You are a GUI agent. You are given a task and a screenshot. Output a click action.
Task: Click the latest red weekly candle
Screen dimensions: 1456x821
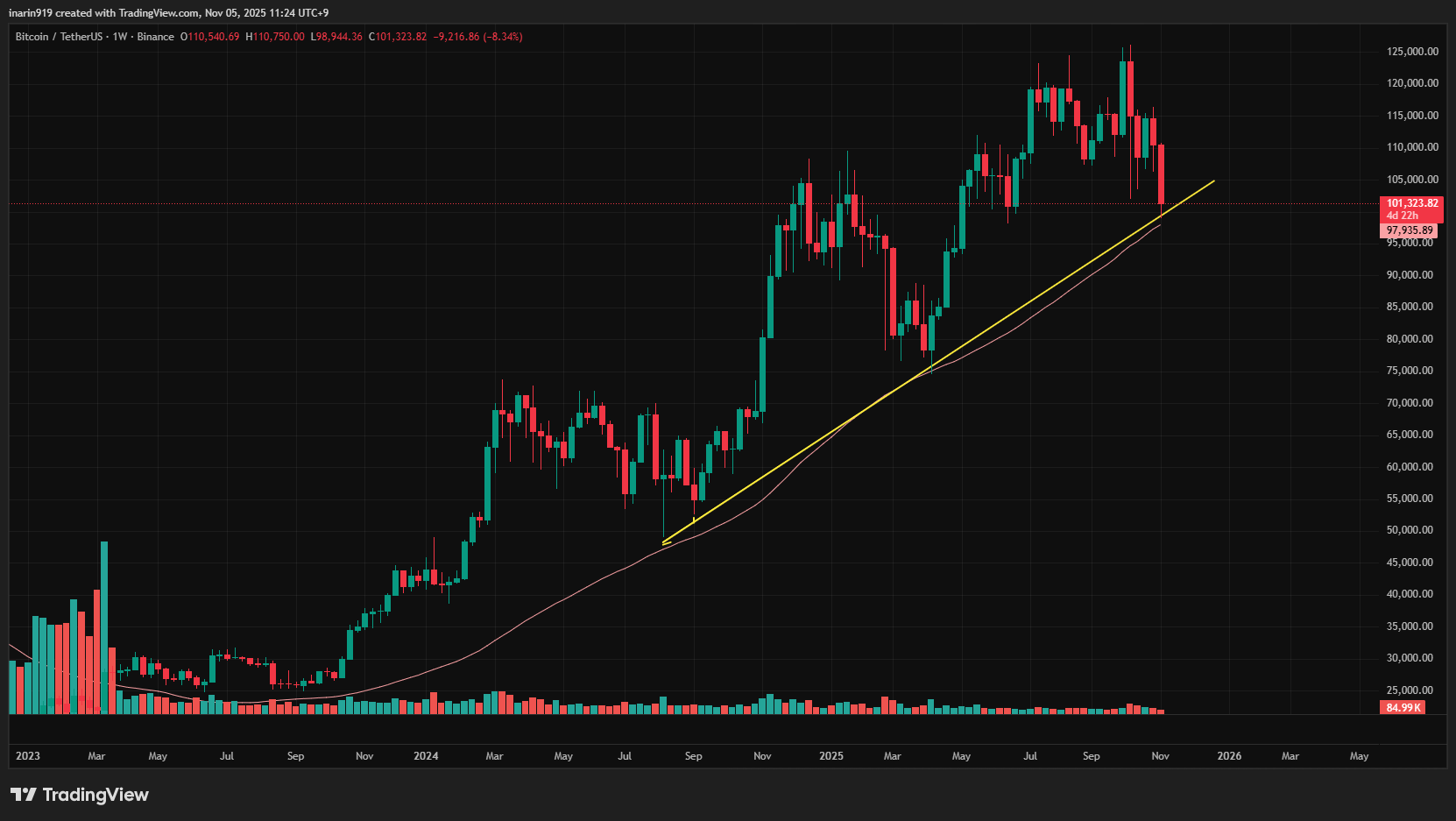[x=1161, y=173]
